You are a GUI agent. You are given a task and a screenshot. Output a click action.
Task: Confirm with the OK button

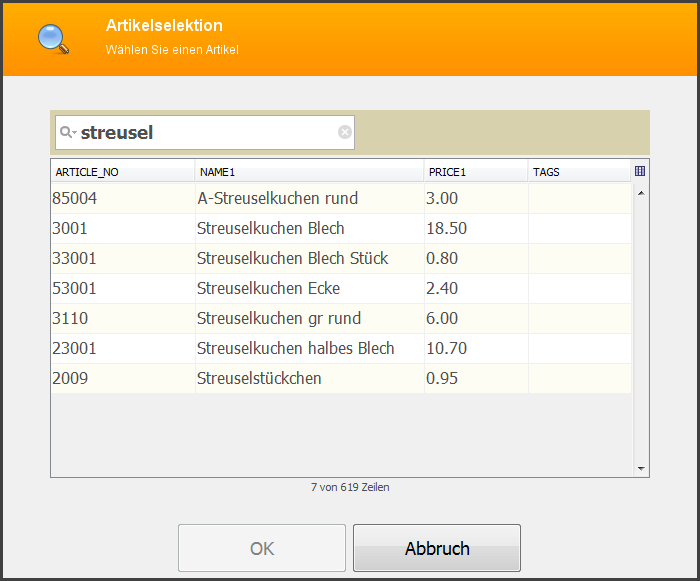coord(262,548)
